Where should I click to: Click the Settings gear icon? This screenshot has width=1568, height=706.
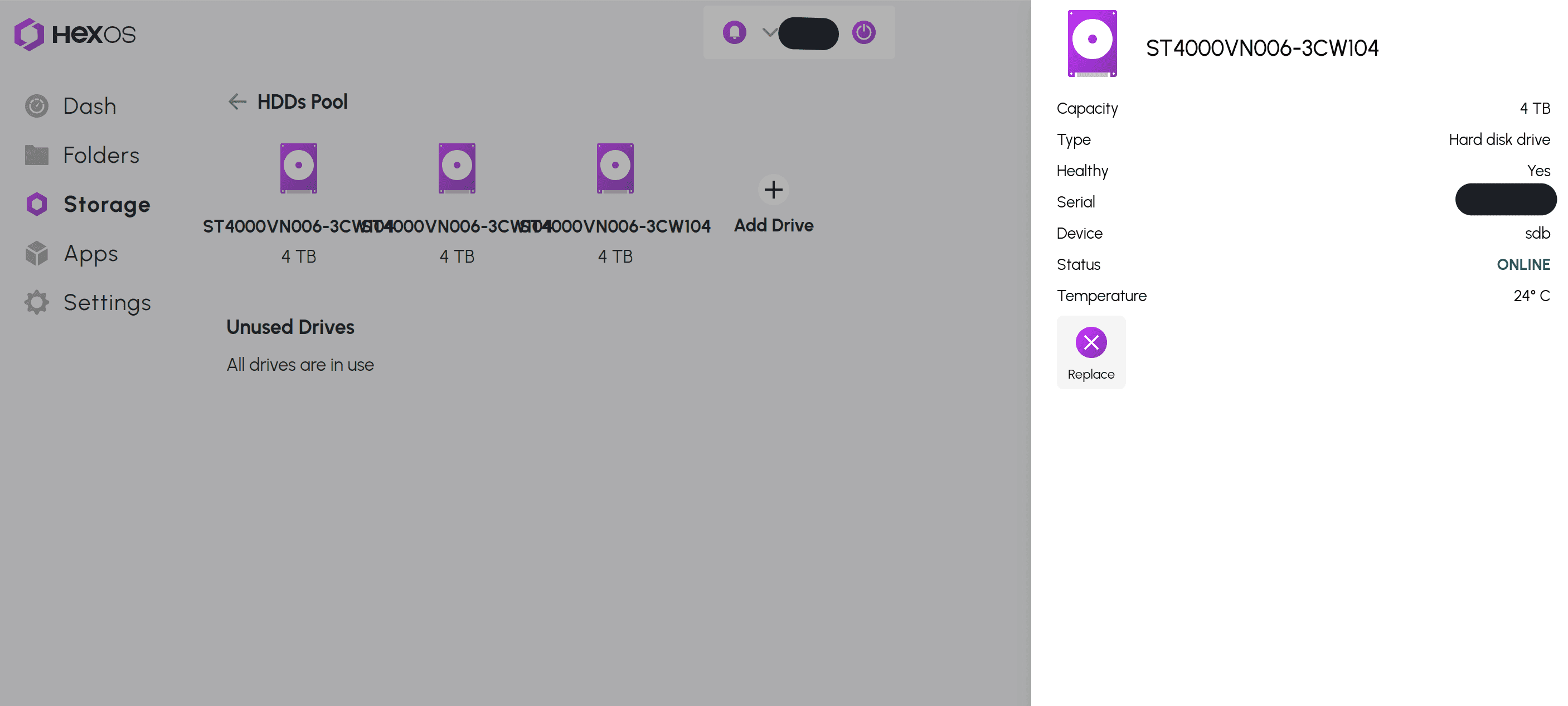point(37,302)
